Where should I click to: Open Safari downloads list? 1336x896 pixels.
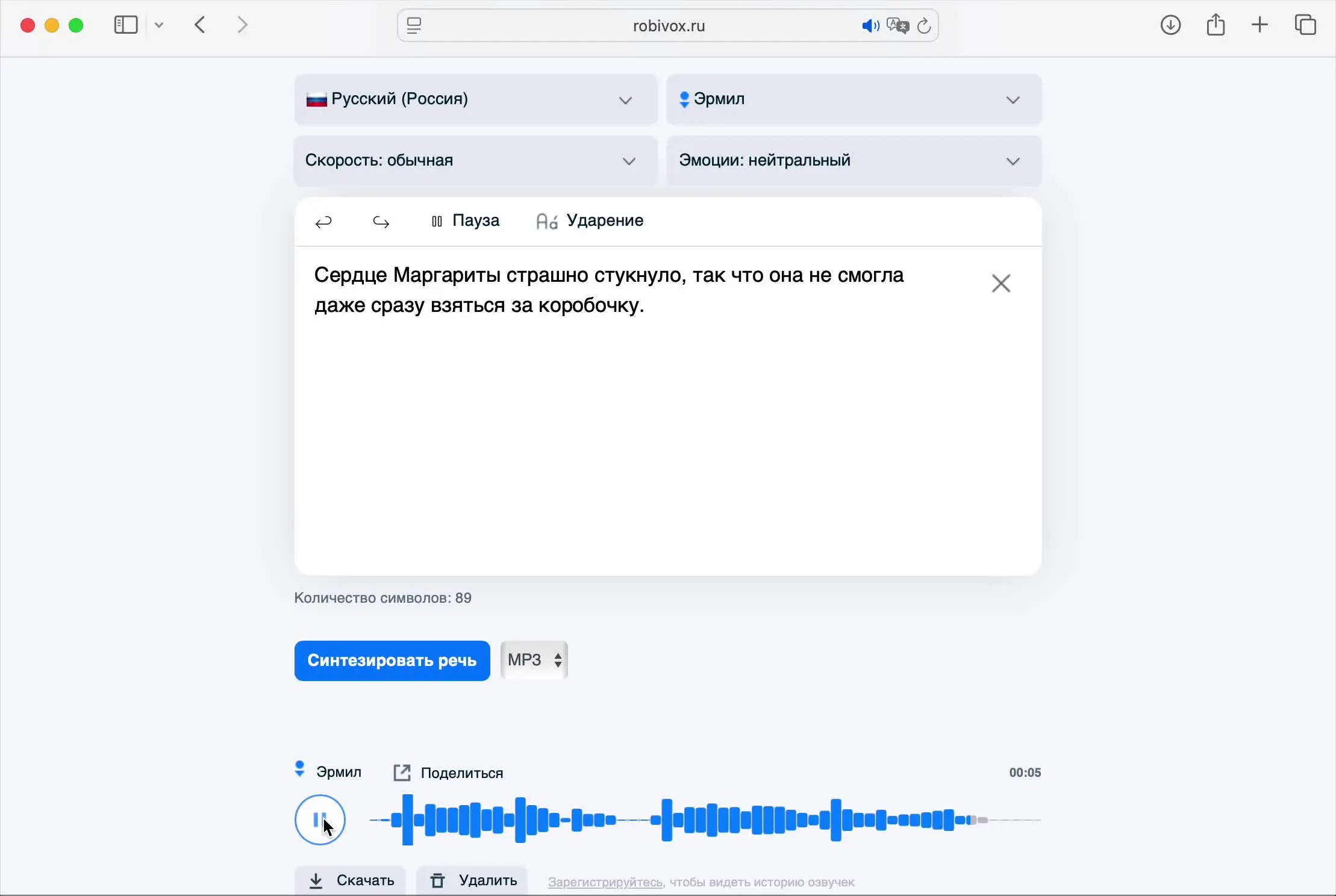[x=1170, y=25]
